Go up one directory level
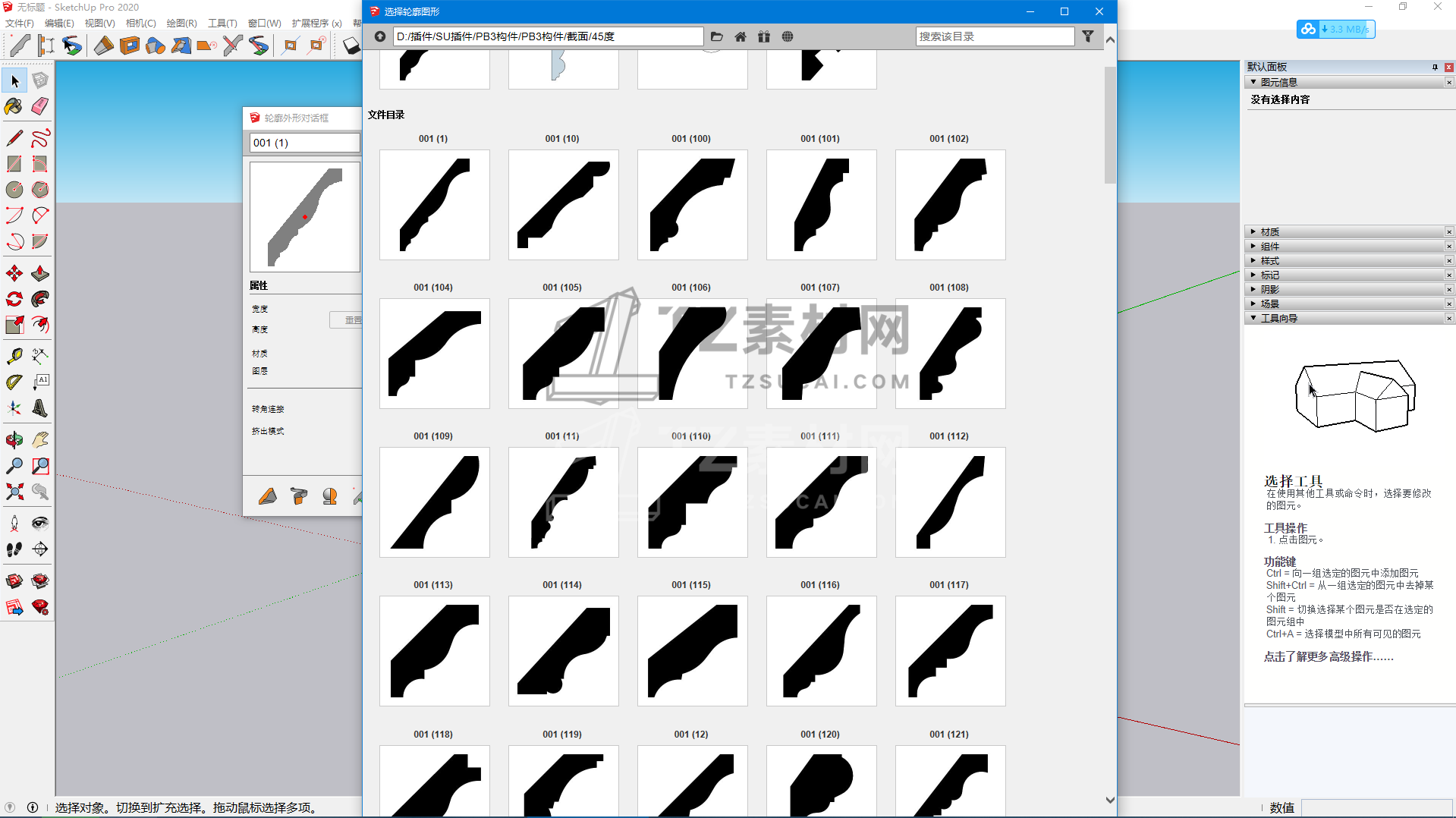This screenshot has width=1456, height=818. click(x=380, y=36)
